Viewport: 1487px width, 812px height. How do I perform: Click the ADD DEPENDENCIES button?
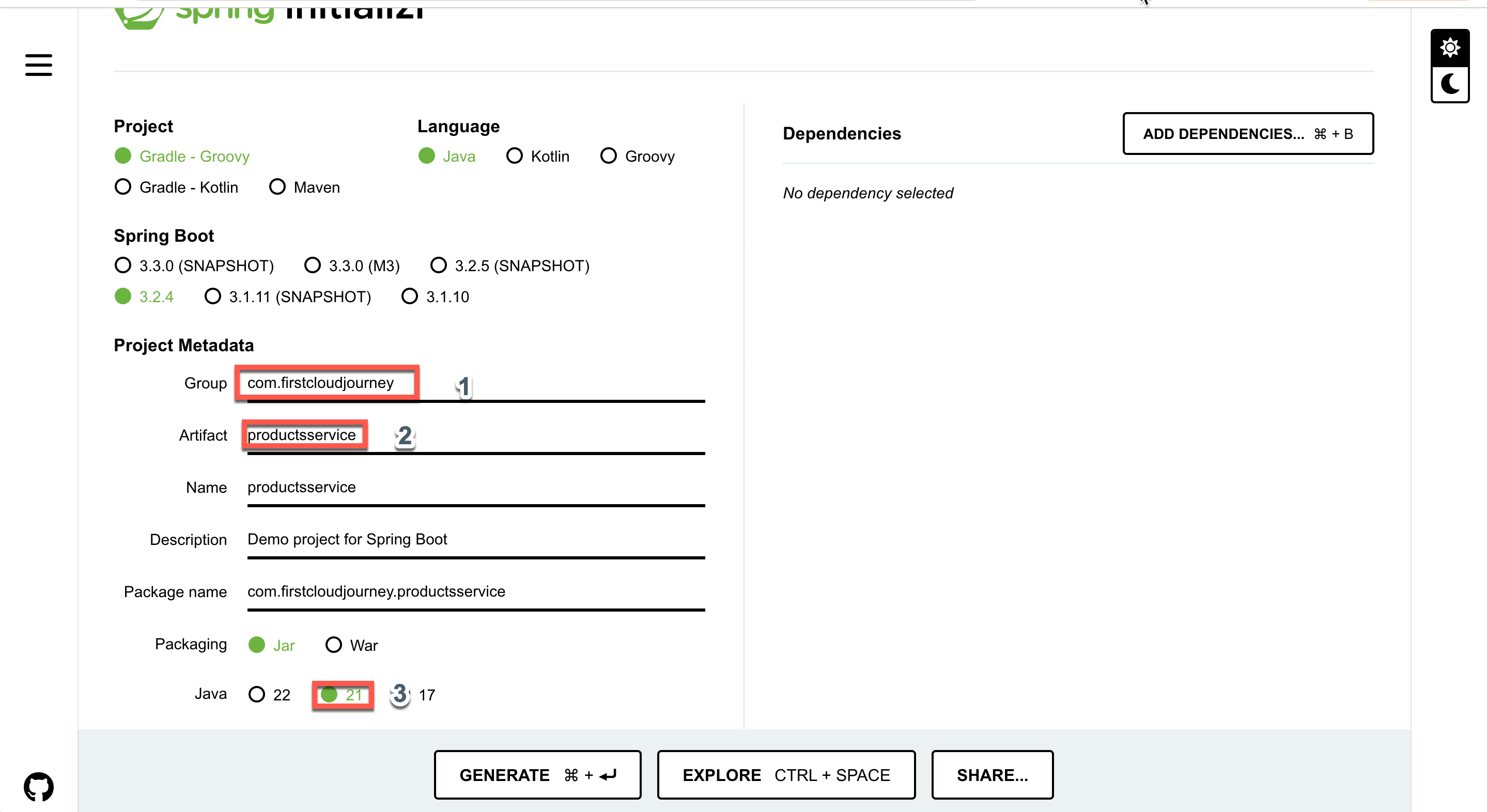1248,134
